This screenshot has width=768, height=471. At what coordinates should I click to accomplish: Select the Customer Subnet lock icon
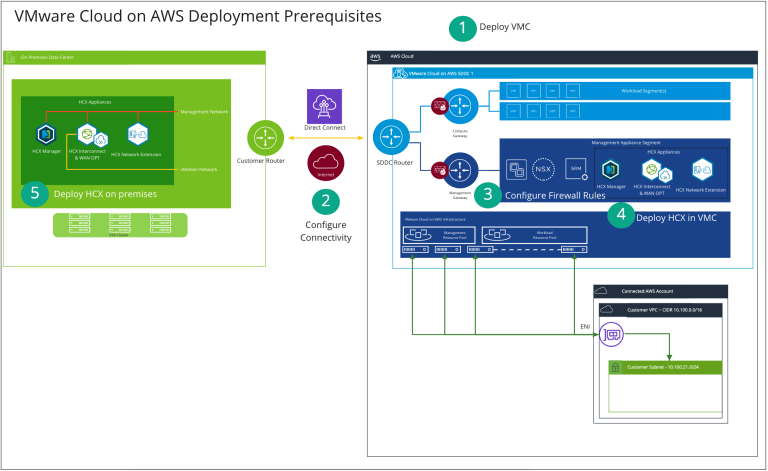(x=616, y=367)
